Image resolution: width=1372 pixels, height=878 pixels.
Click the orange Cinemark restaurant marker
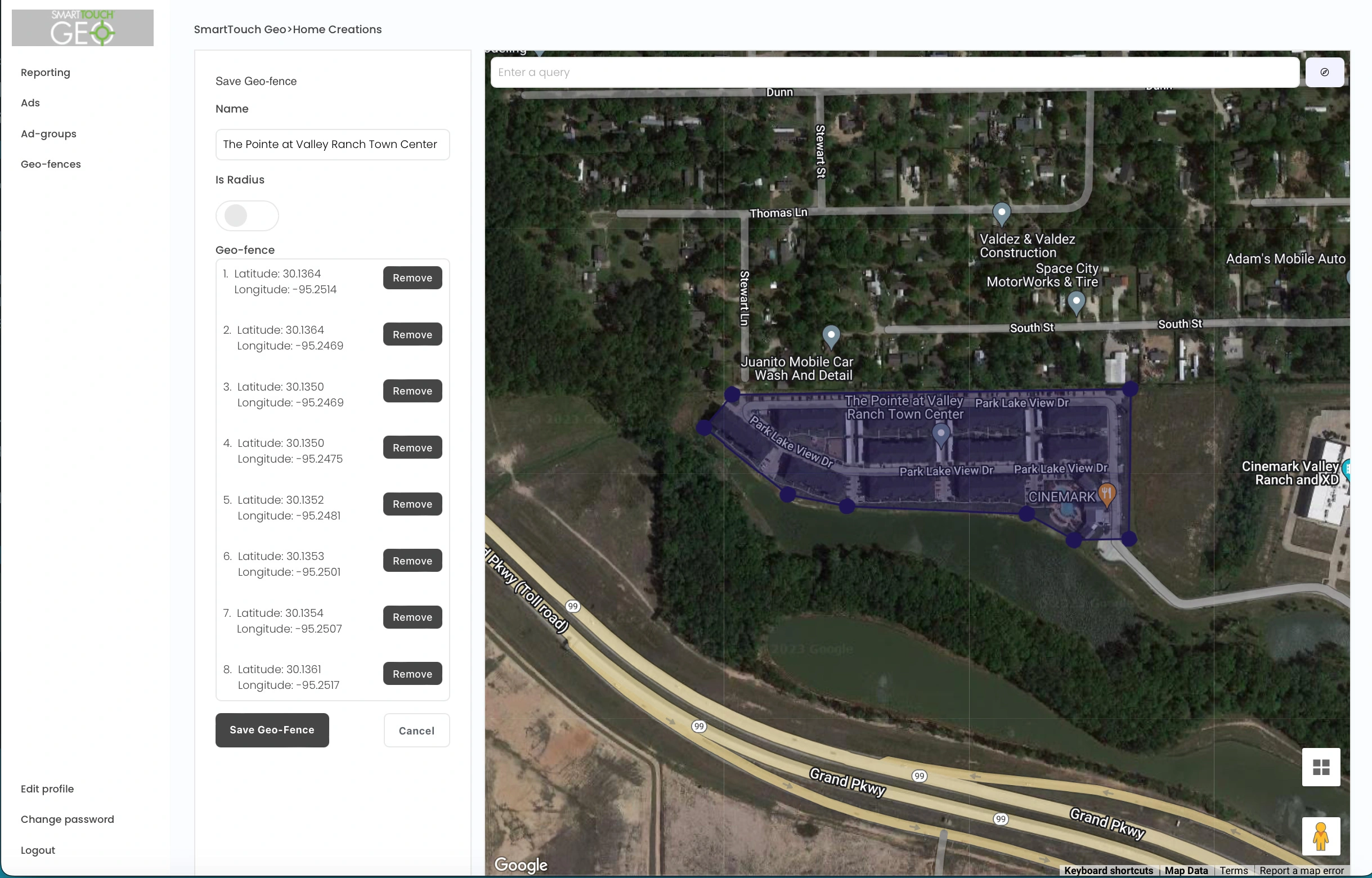(1106, 493)
